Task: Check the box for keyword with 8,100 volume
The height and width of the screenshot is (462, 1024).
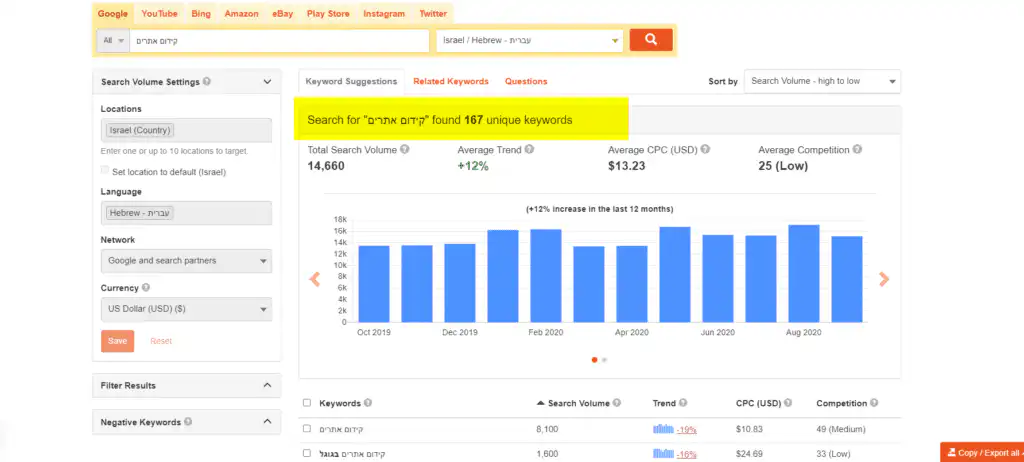Action: tap(307, 429)
